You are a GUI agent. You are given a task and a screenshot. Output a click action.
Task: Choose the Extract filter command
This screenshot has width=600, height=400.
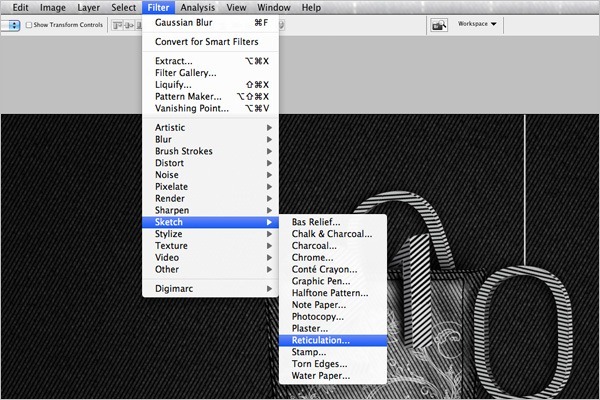pos(210,61)
